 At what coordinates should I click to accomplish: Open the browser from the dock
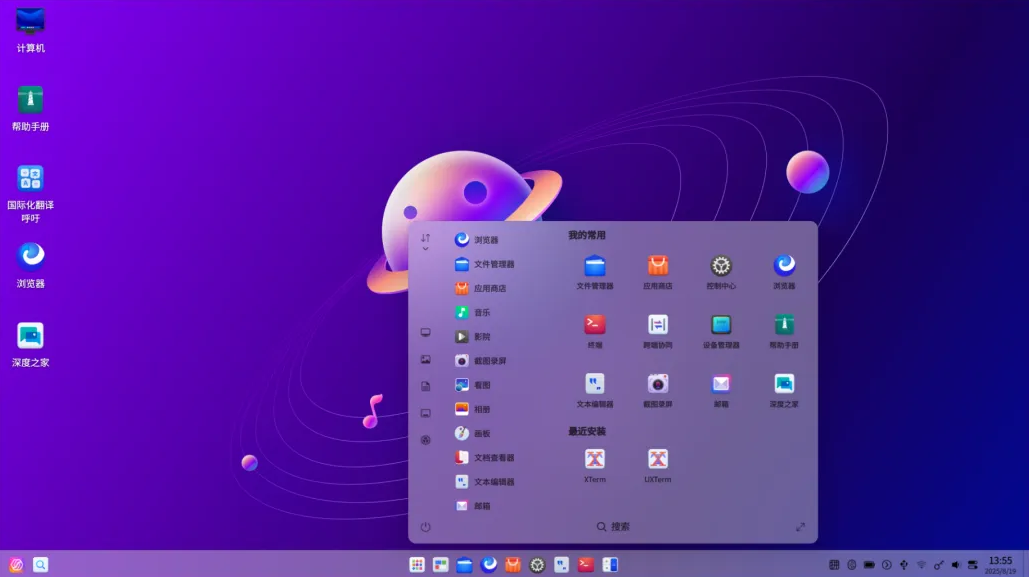pos(489,565)
